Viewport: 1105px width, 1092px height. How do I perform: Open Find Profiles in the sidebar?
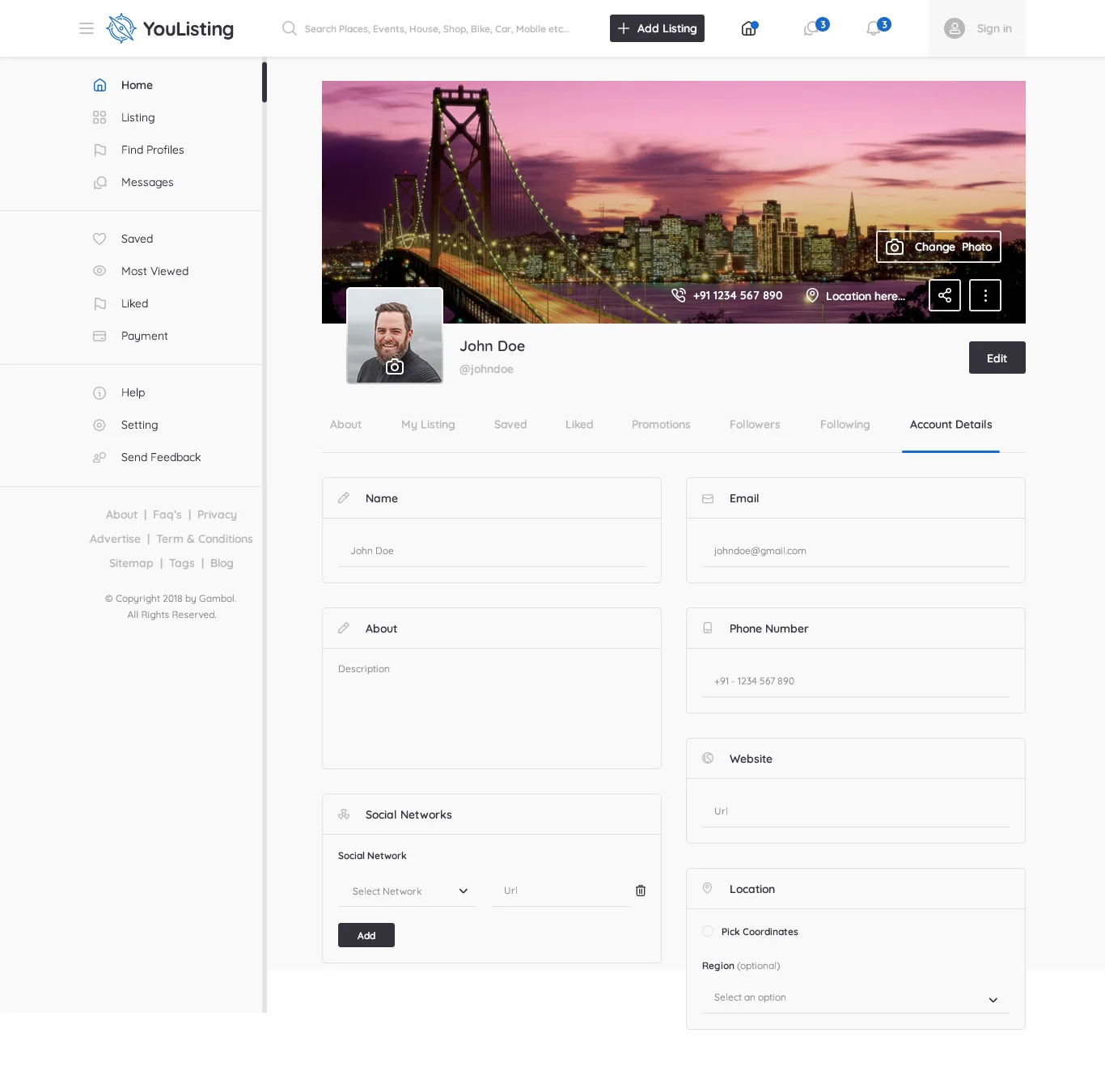(x=152, y=150)
